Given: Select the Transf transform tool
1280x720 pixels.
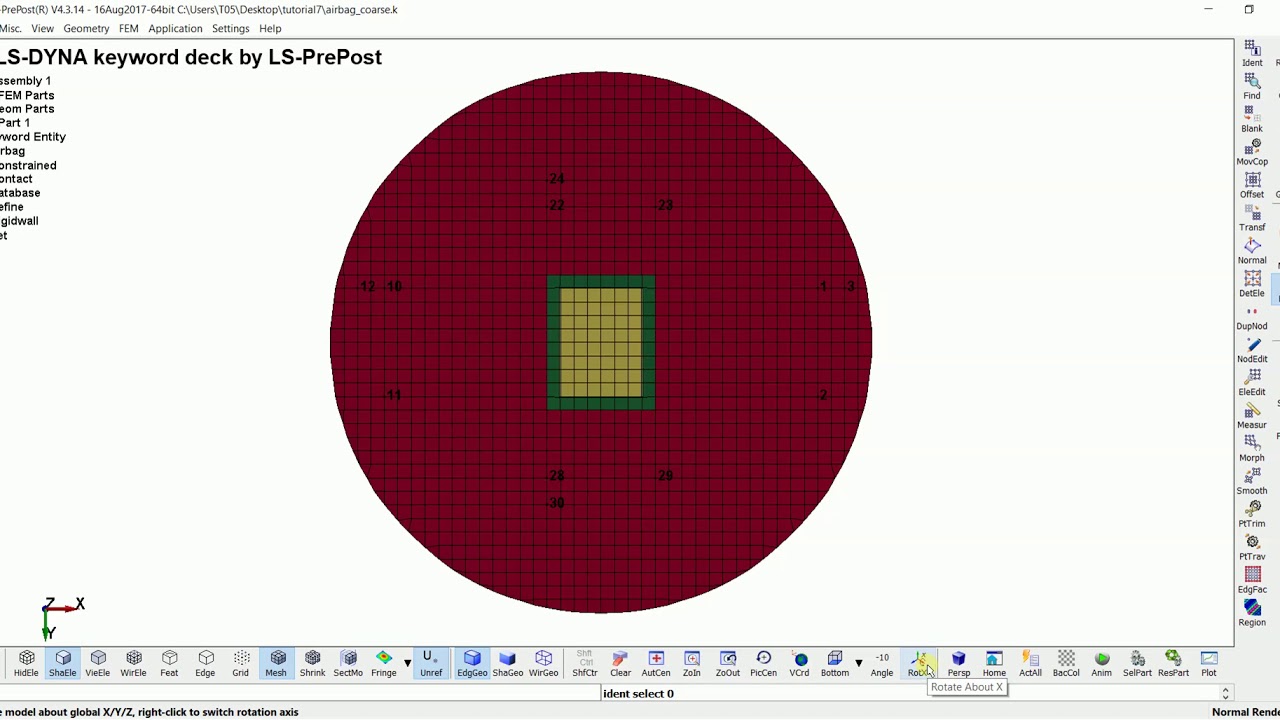Looking at the screenshot, I should tap(1252, 219).
